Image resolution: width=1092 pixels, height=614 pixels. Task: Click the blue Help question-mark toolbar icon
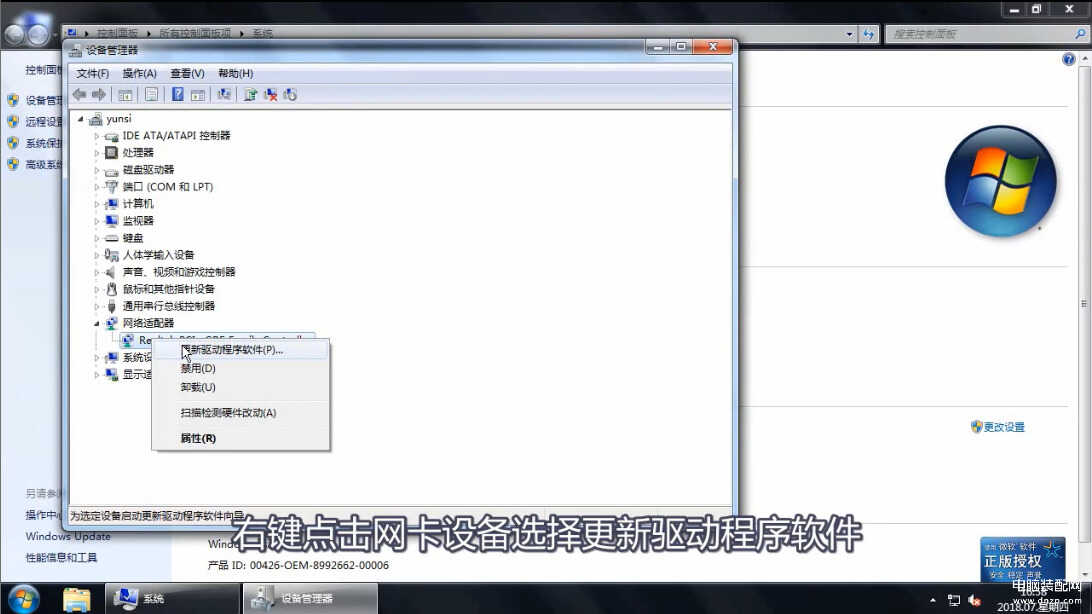click(178, 95)
